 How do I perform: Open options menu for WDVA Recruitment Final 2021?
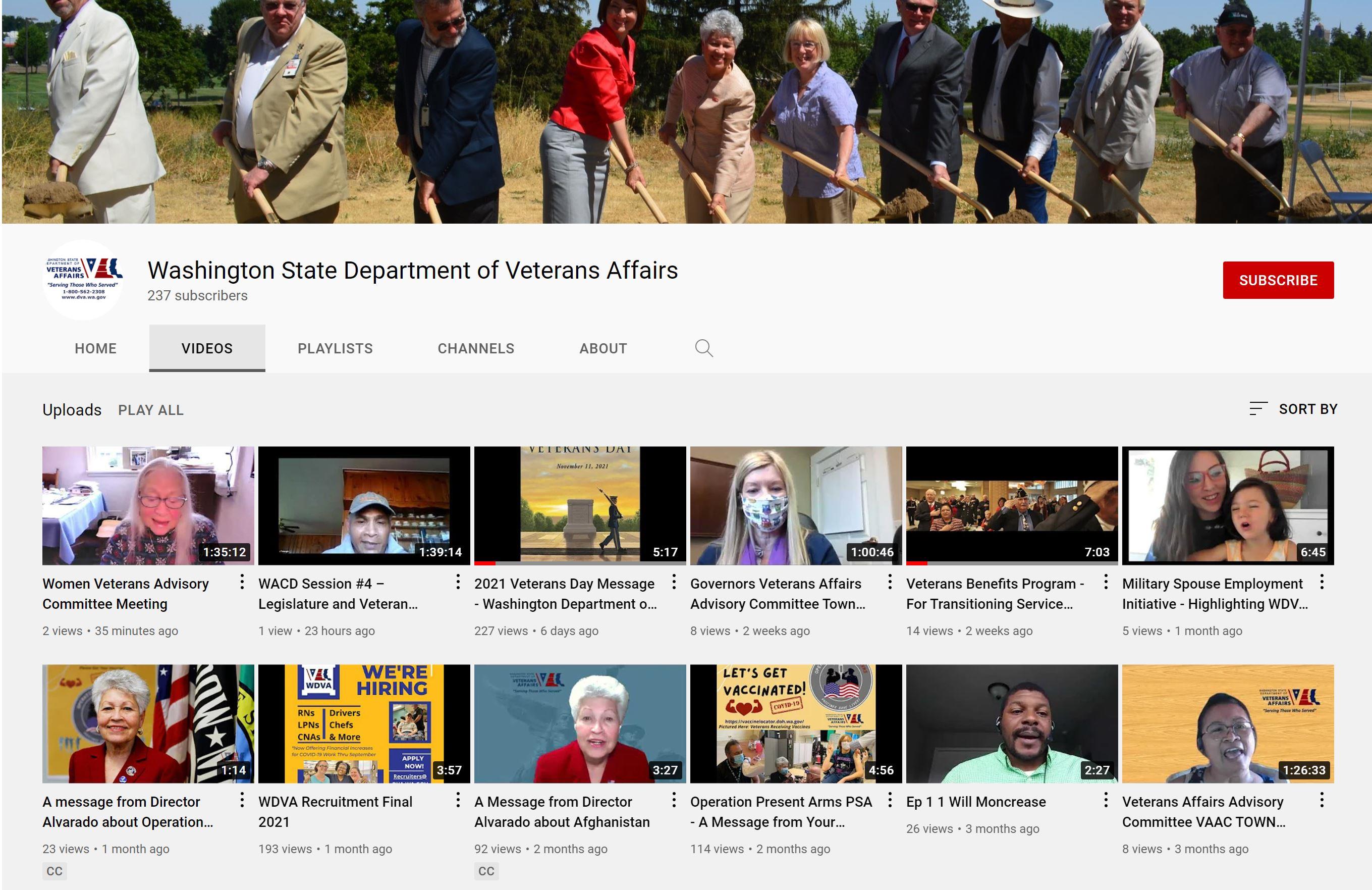458,800
